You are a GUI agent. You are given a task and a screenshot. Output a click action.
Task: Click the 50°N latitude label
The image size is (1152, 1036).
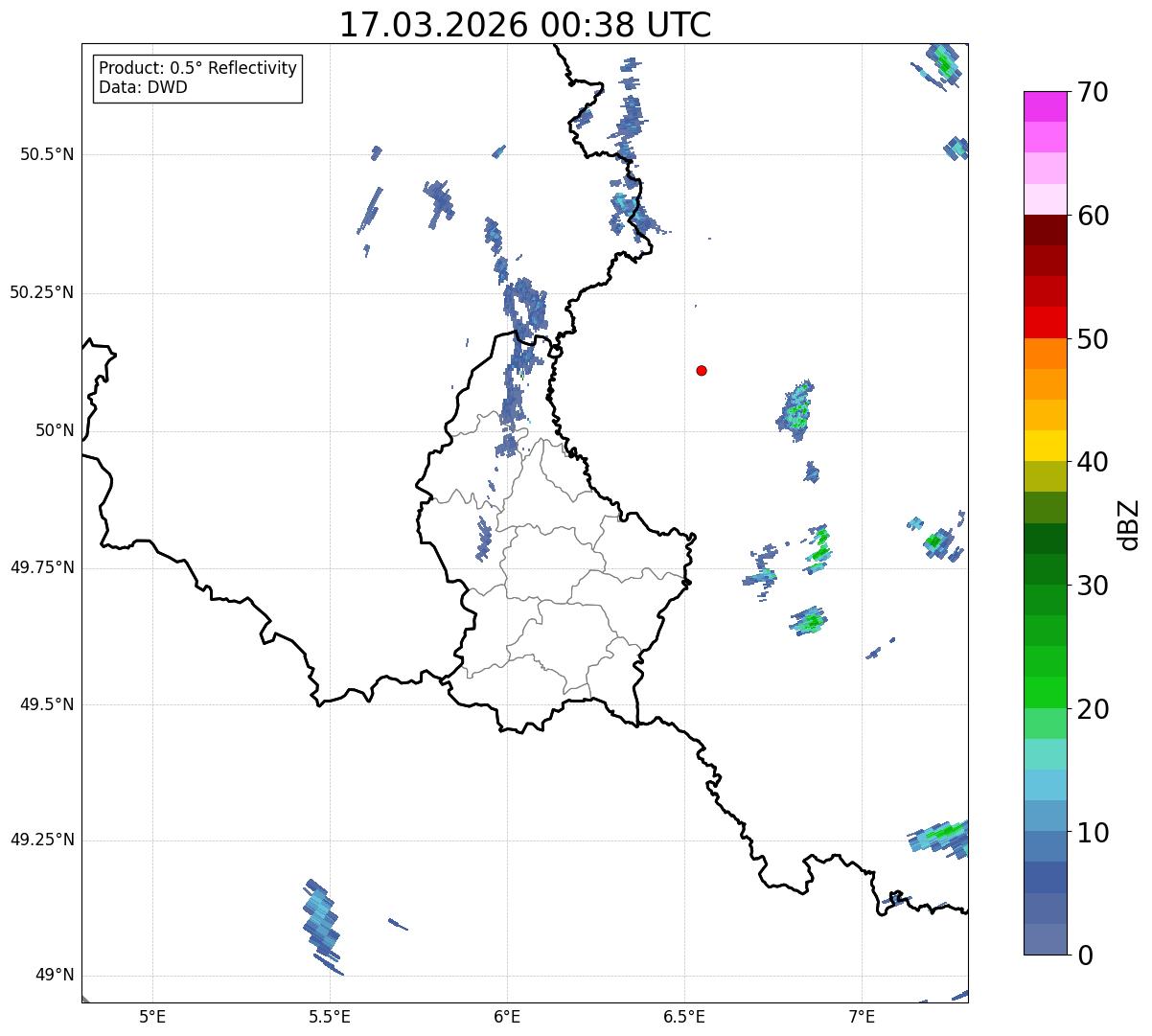(55, 430)
